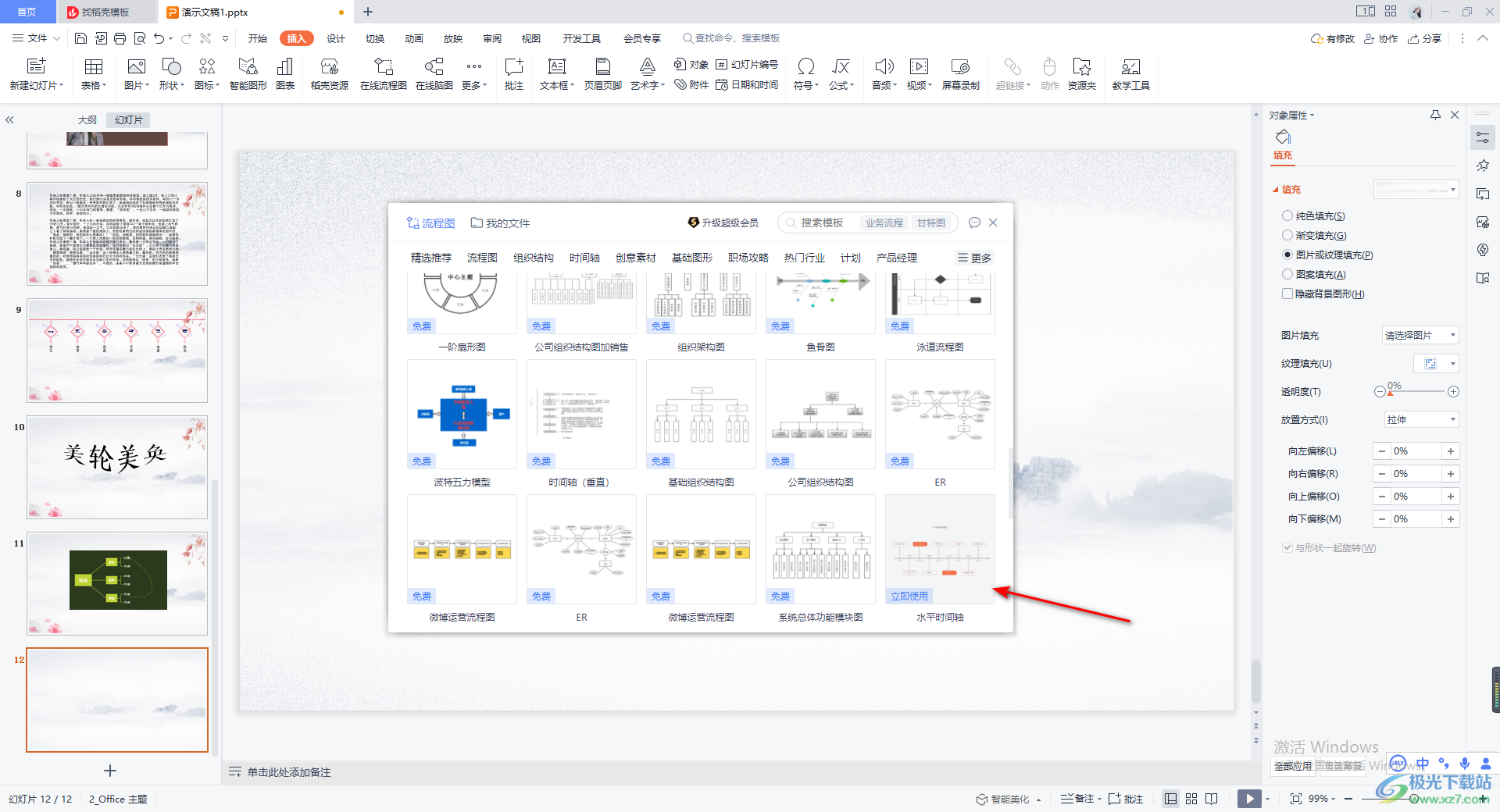Open Object Properties (对象属性) panel dropdown

point(1292,116)
